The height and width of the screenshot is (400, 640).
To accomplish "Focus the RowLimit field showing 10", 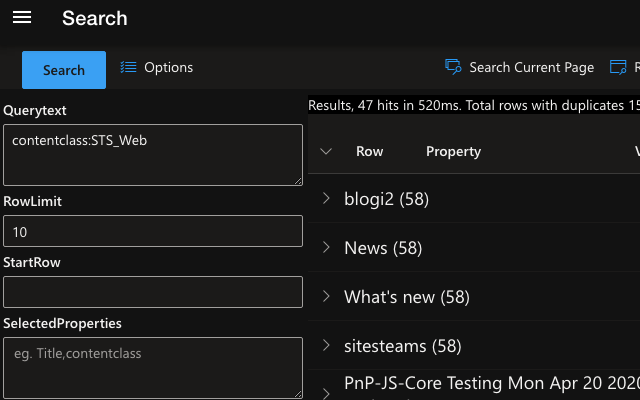I will click(x=153, y=231).
